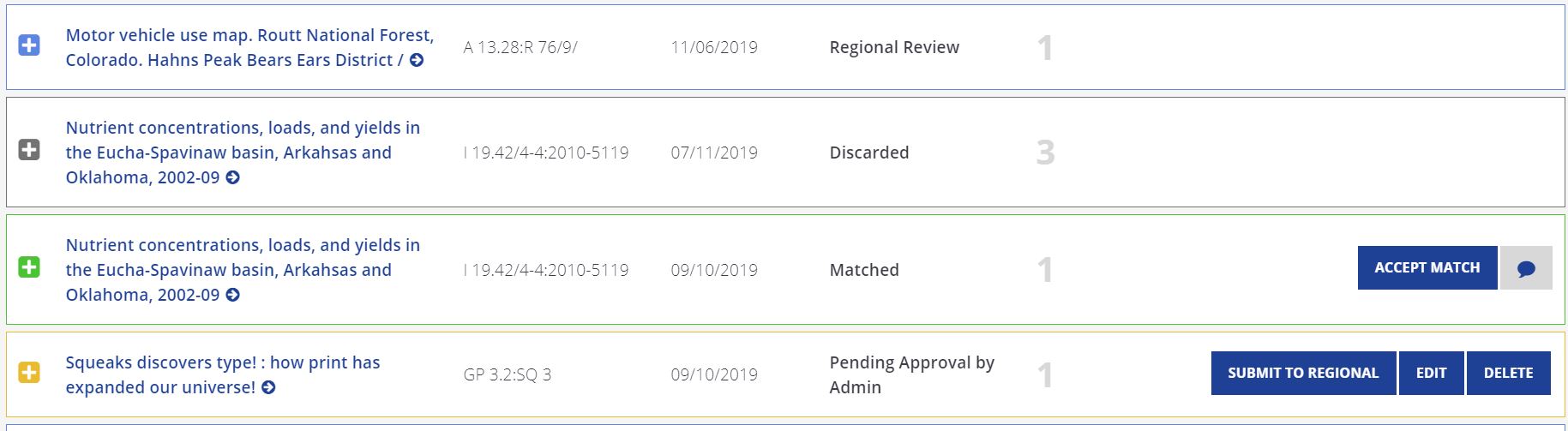Delete the Squeaks discovers type record
This screenshot has height=431, width=1568.
[1508, 373]
